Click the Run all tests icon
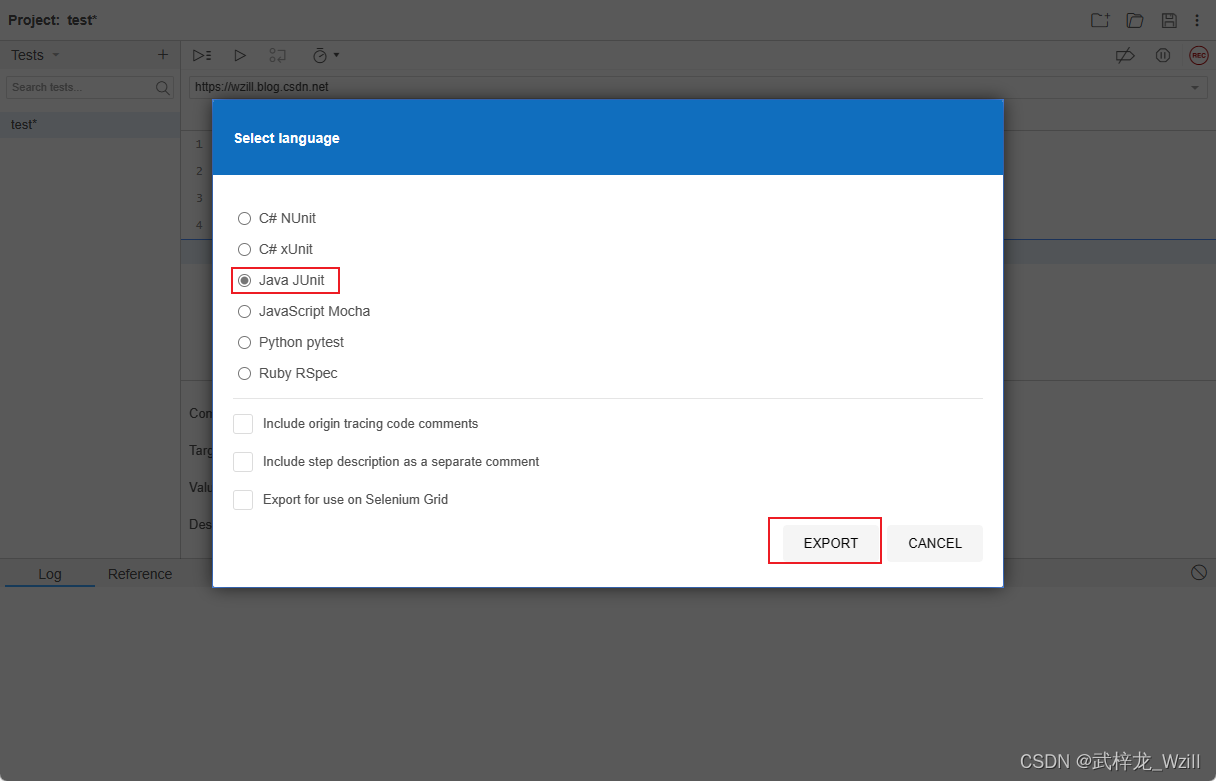This screenshot has height=781, width=1216. [202, 55]
